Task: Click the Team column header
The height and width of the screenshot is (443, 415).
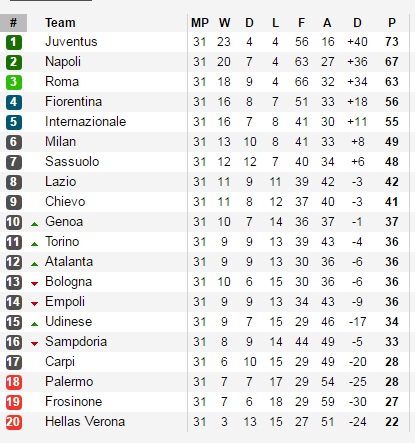Action: pyautogui.click(x=60, y=23)
